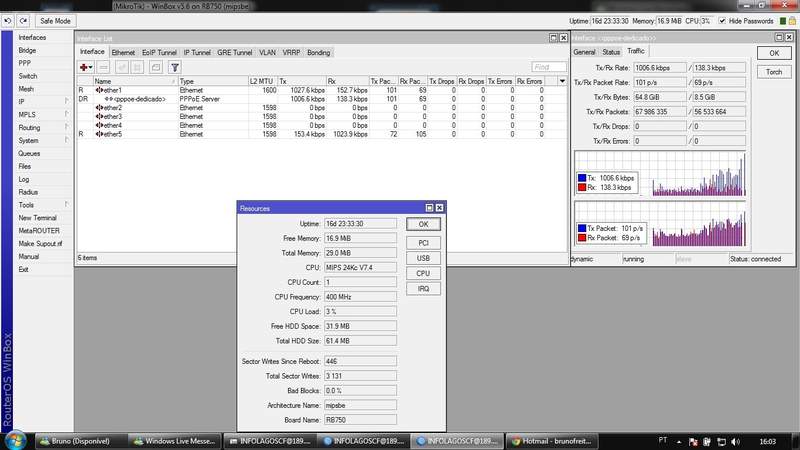Click the Type column header
800x450 pixels.
point(213,81)
